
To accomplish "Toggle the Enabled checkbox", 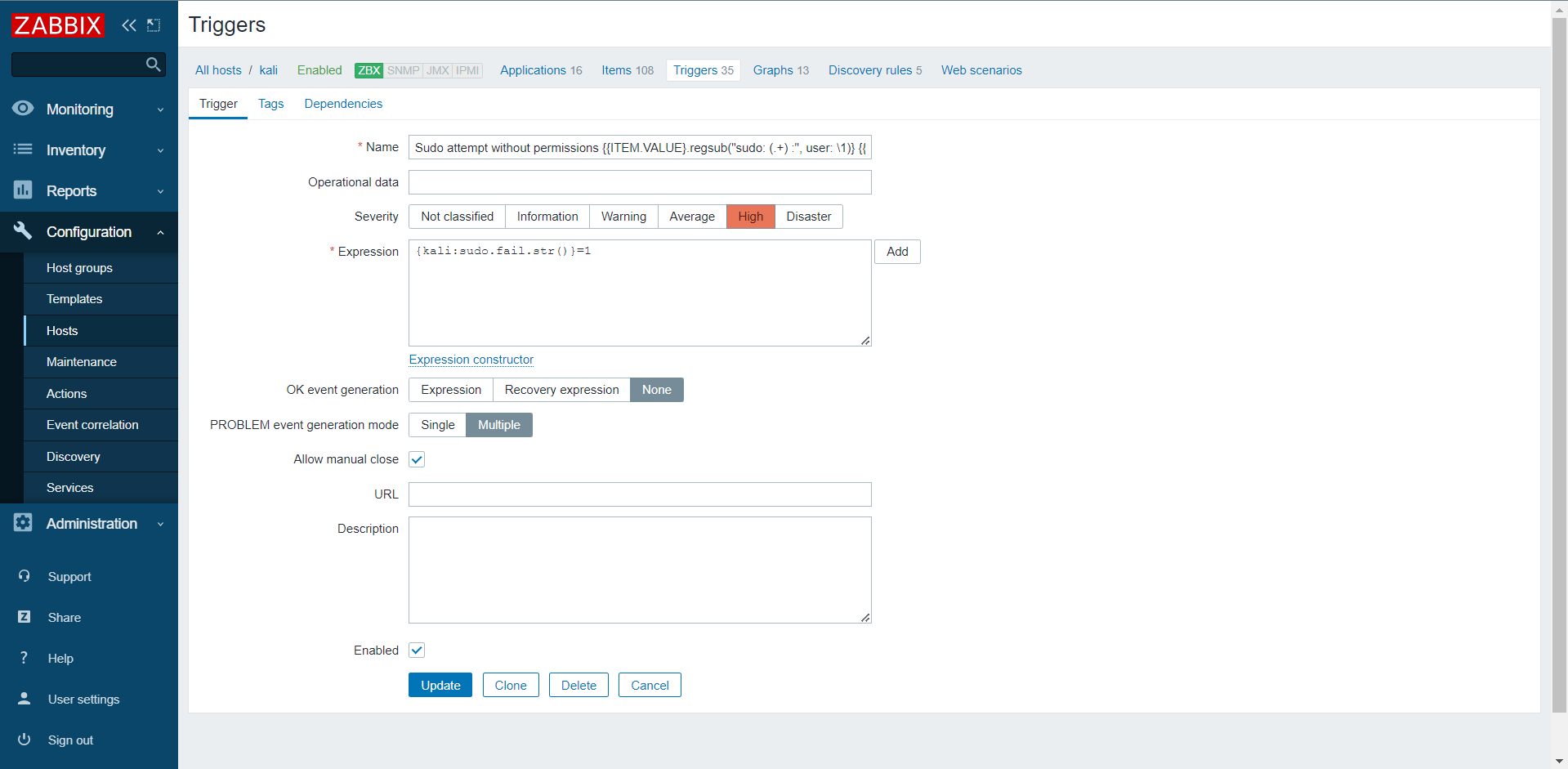I will (x=417, y=651).
